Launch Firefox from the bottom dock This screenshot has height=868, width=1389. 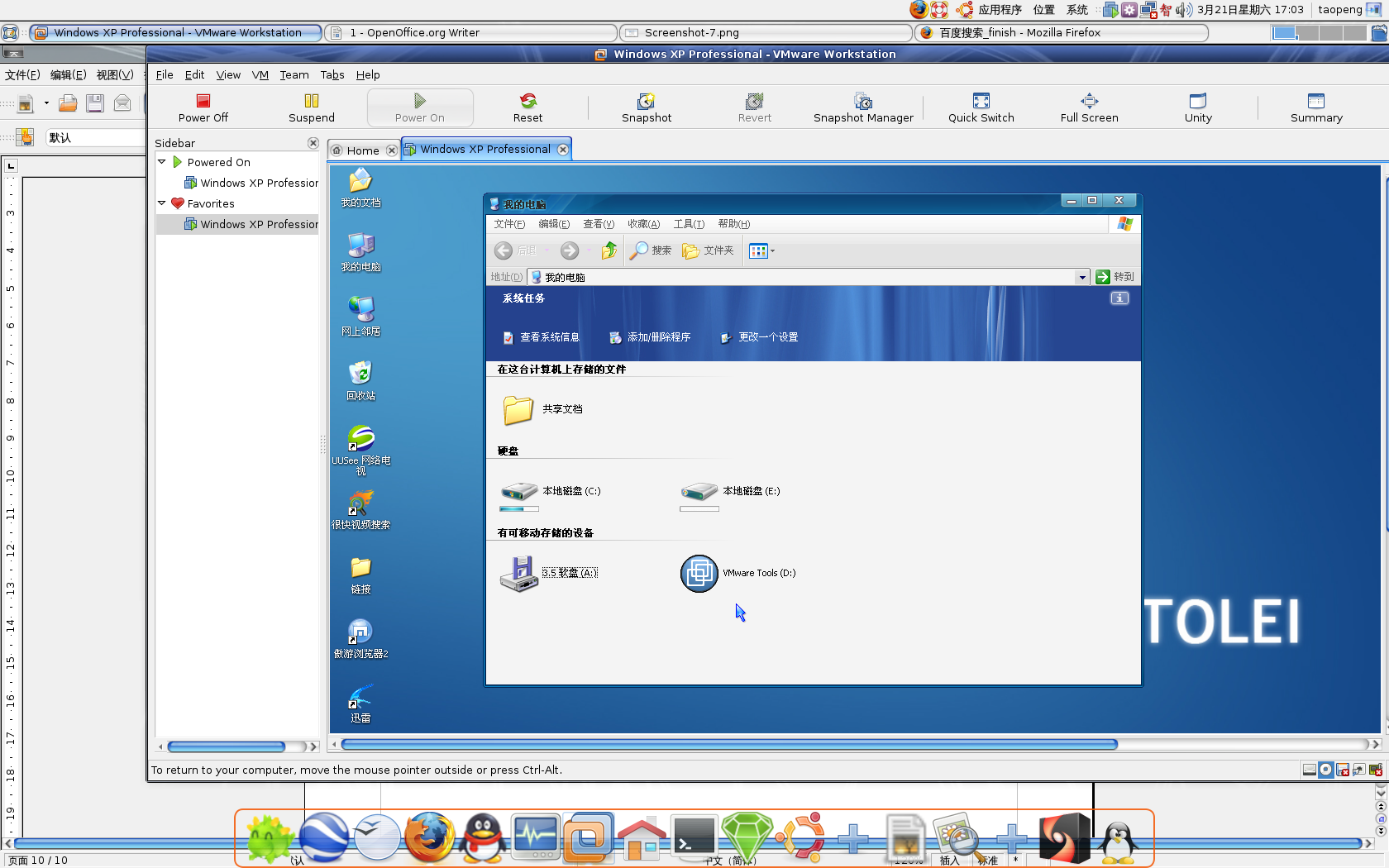(429, 837)
